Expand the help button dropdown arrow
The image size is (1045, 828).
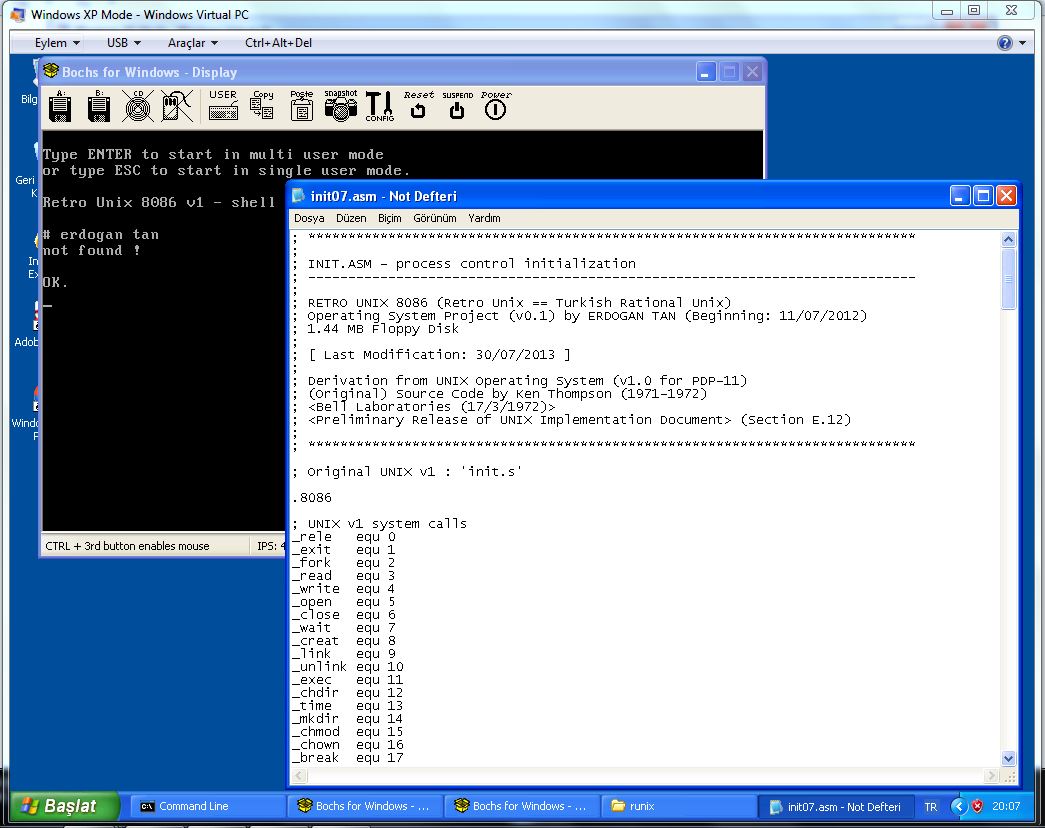click(x=1022, y=43)
